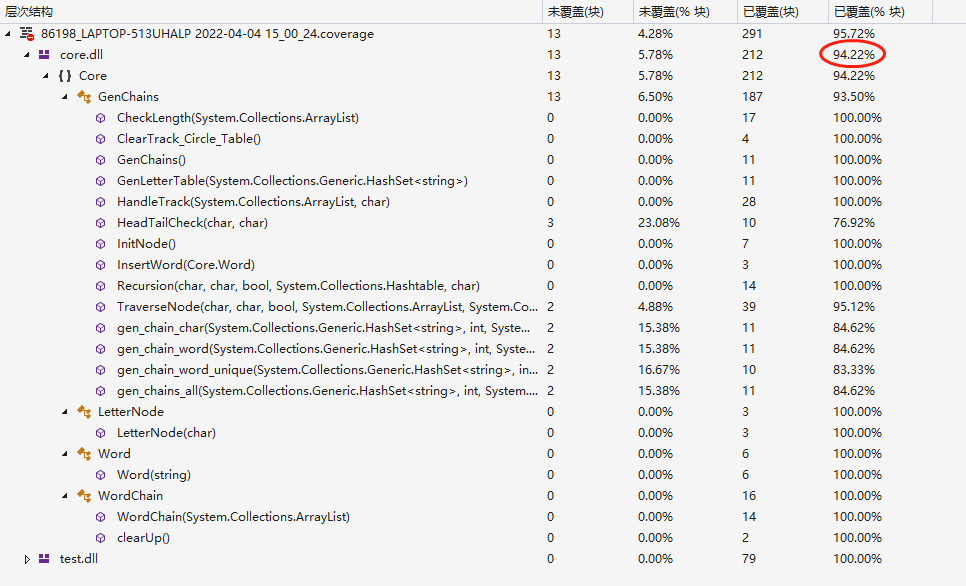Click the GenChains() constructor cube icon
The image size is (966, 586).
tap(100, 160)
